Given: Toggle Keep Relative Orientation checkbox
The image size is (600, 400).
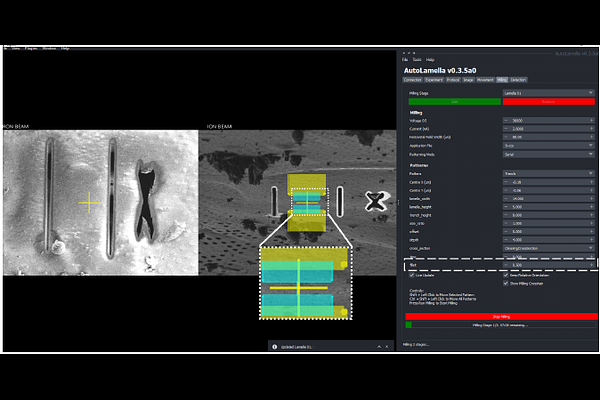Looking at the screenshot, I should click(506, 275).
